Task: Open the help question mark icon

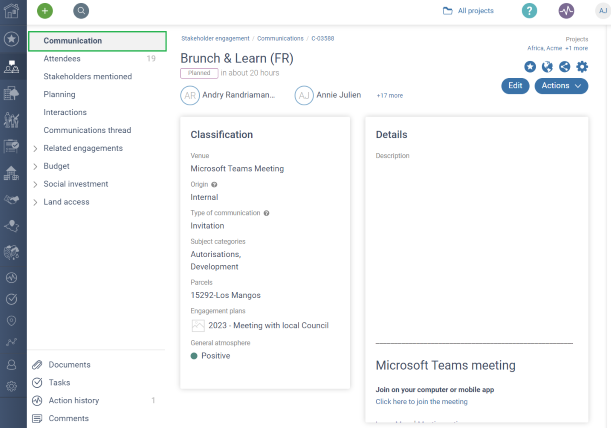Action: pyautogui.click(x=529, y=11)
